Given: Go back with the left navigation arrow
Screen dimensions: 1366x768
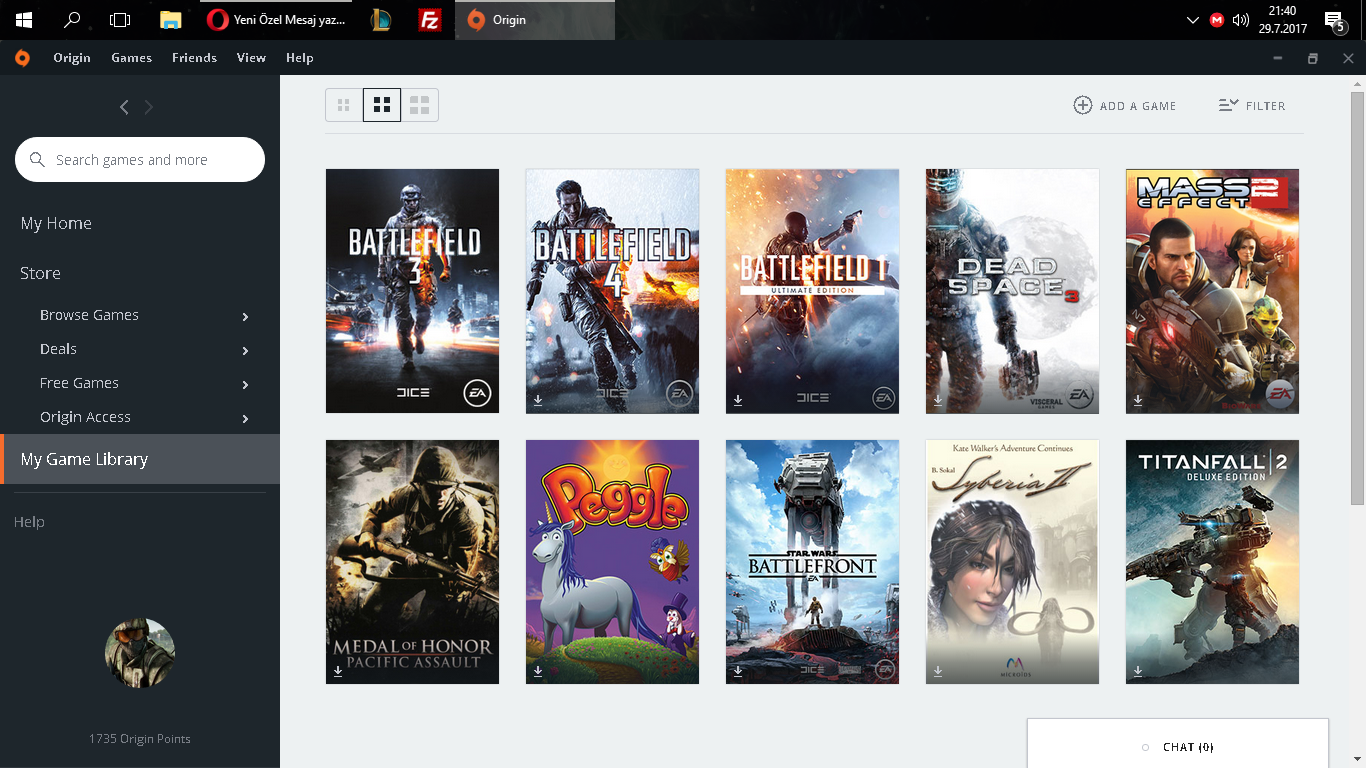Looking at the screenshot, I should point(124,107).
